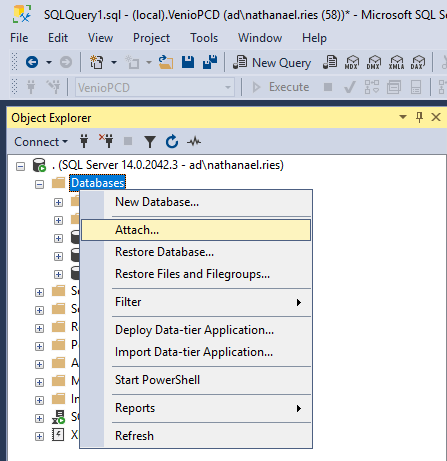Image resolution: width=447 pixels, height=461 pixels.
Task: Click Object Explorer Stop square icon
Action: [128, 141]
